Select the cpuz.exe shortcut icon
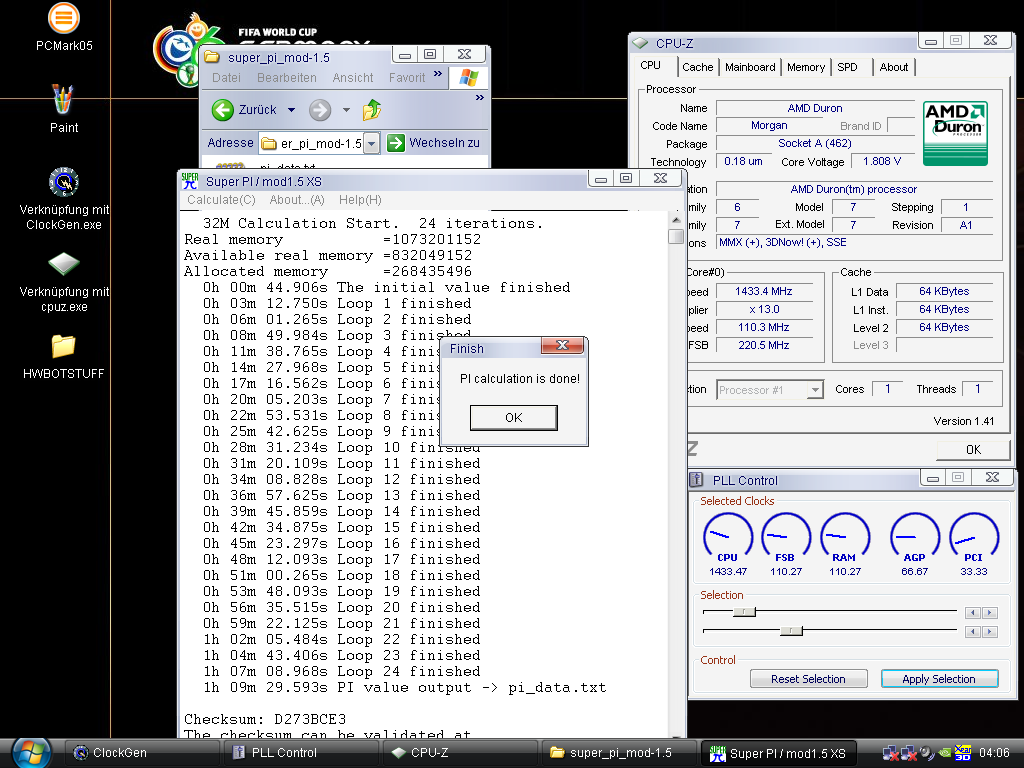 click(63, 264)
